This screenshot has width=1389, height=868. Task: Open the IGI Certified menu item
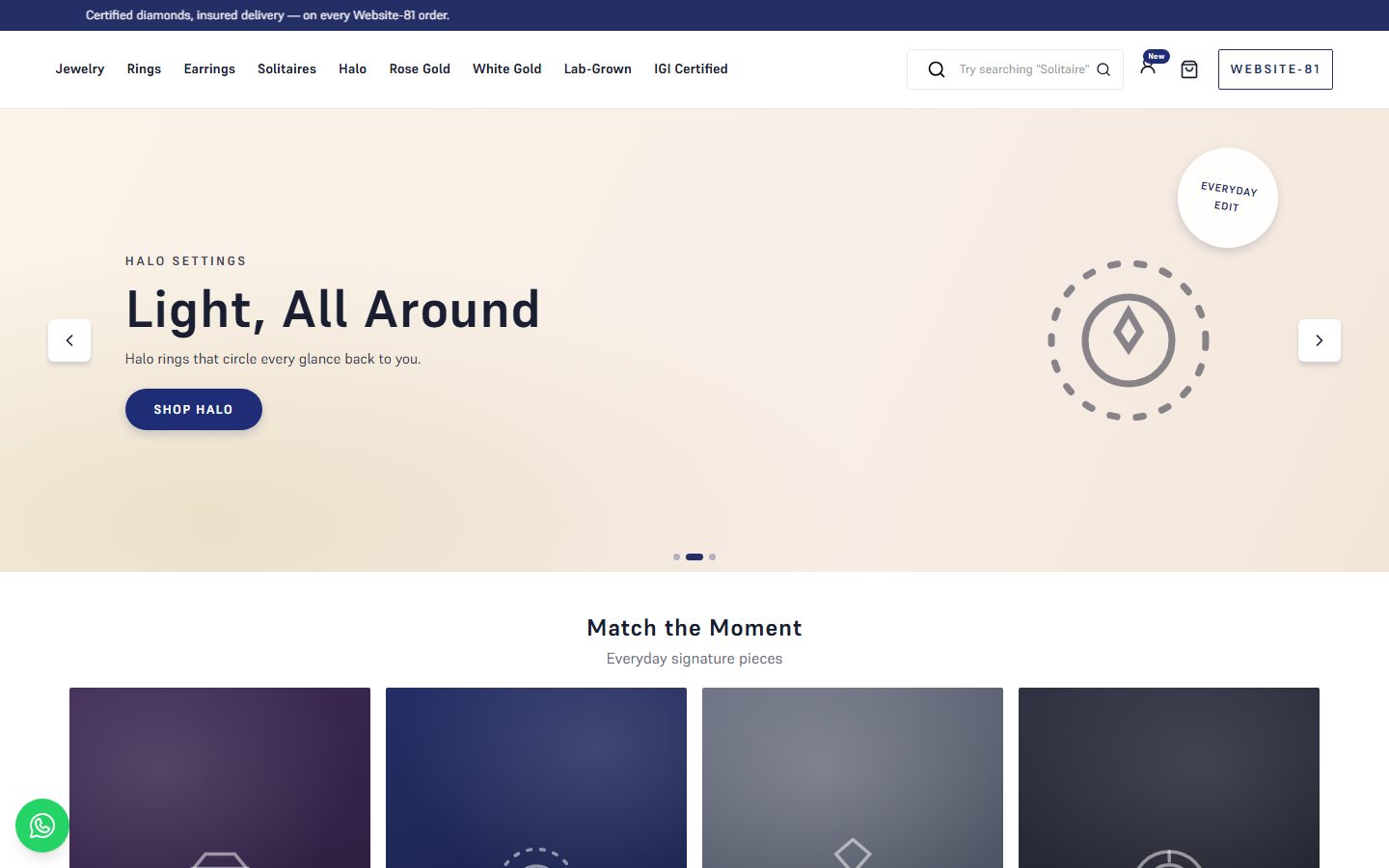pos(691,69)
